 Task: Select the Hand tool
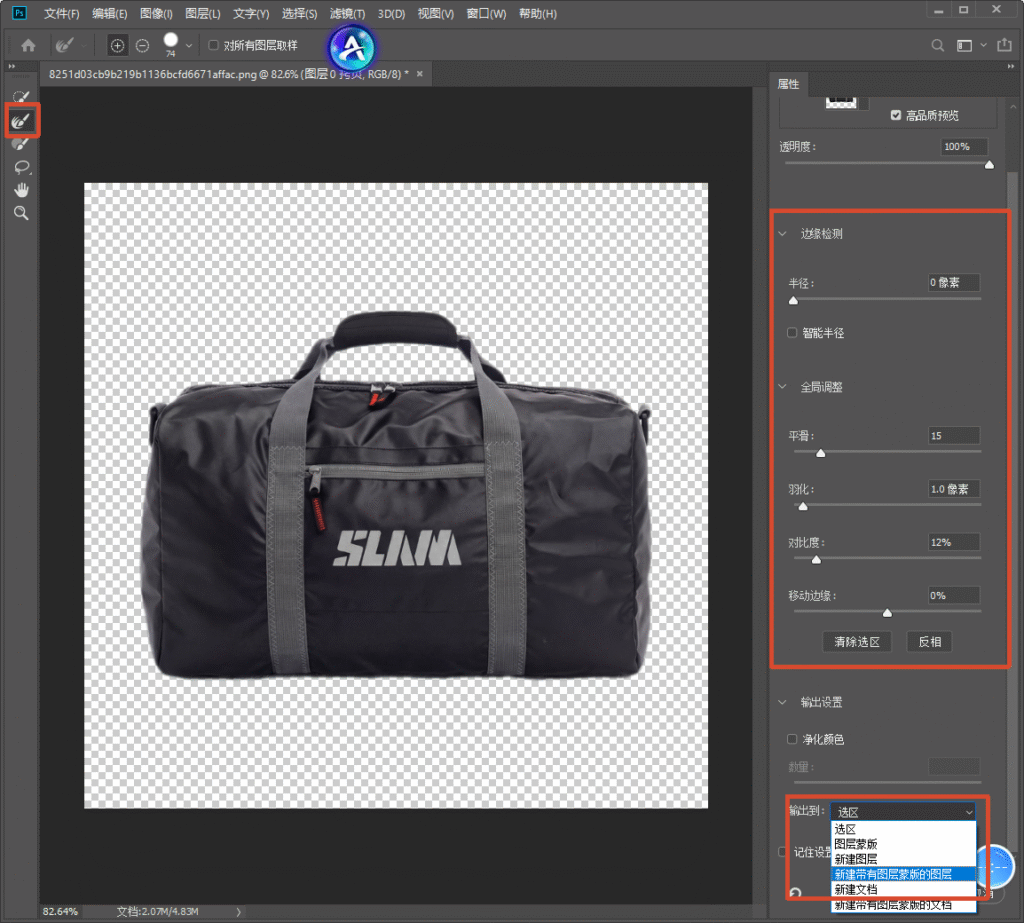pyautogui.click(x=22, y=190)
